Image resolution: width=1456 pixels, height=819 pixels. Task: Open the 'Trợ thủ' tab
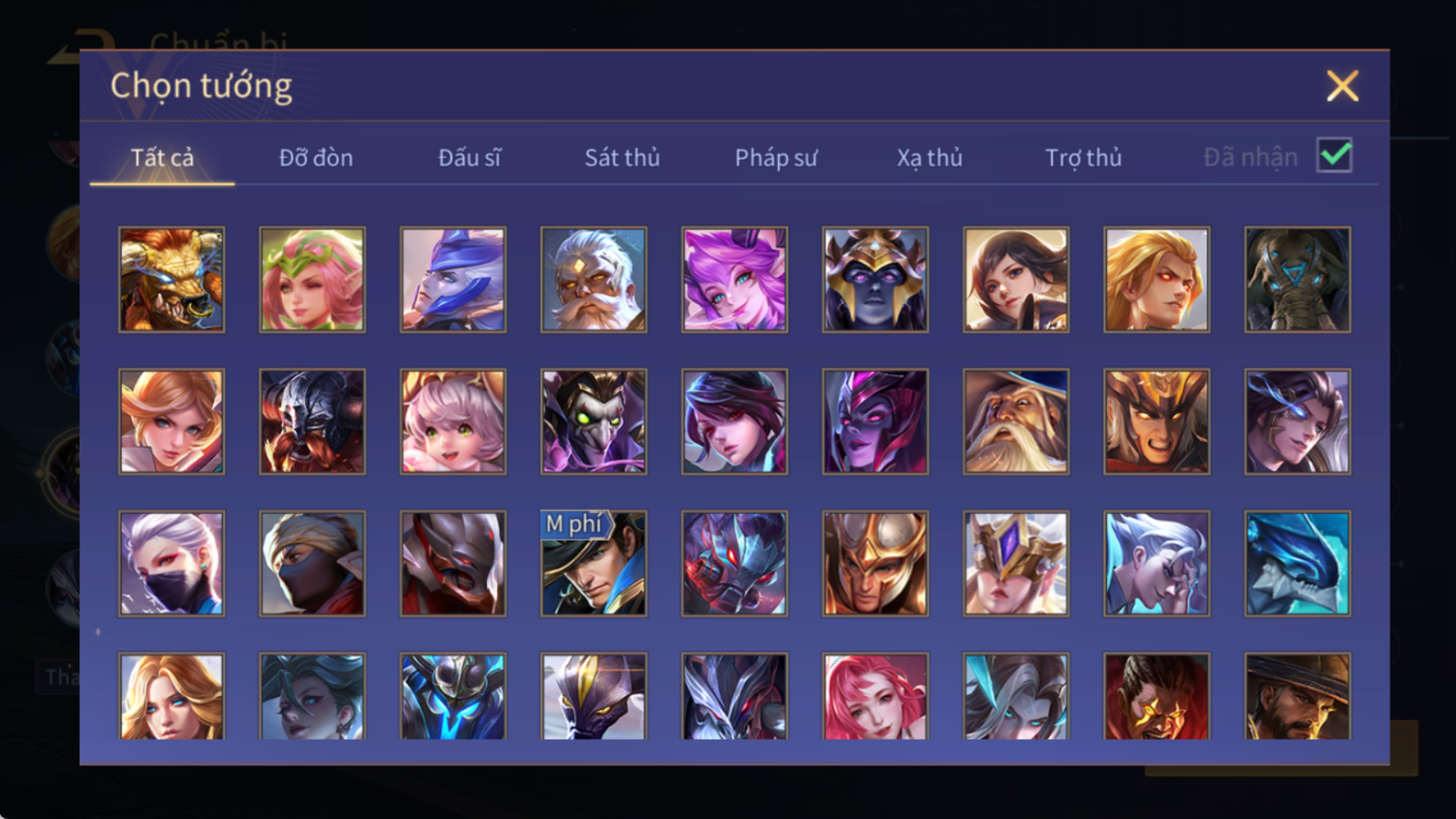1083,157
